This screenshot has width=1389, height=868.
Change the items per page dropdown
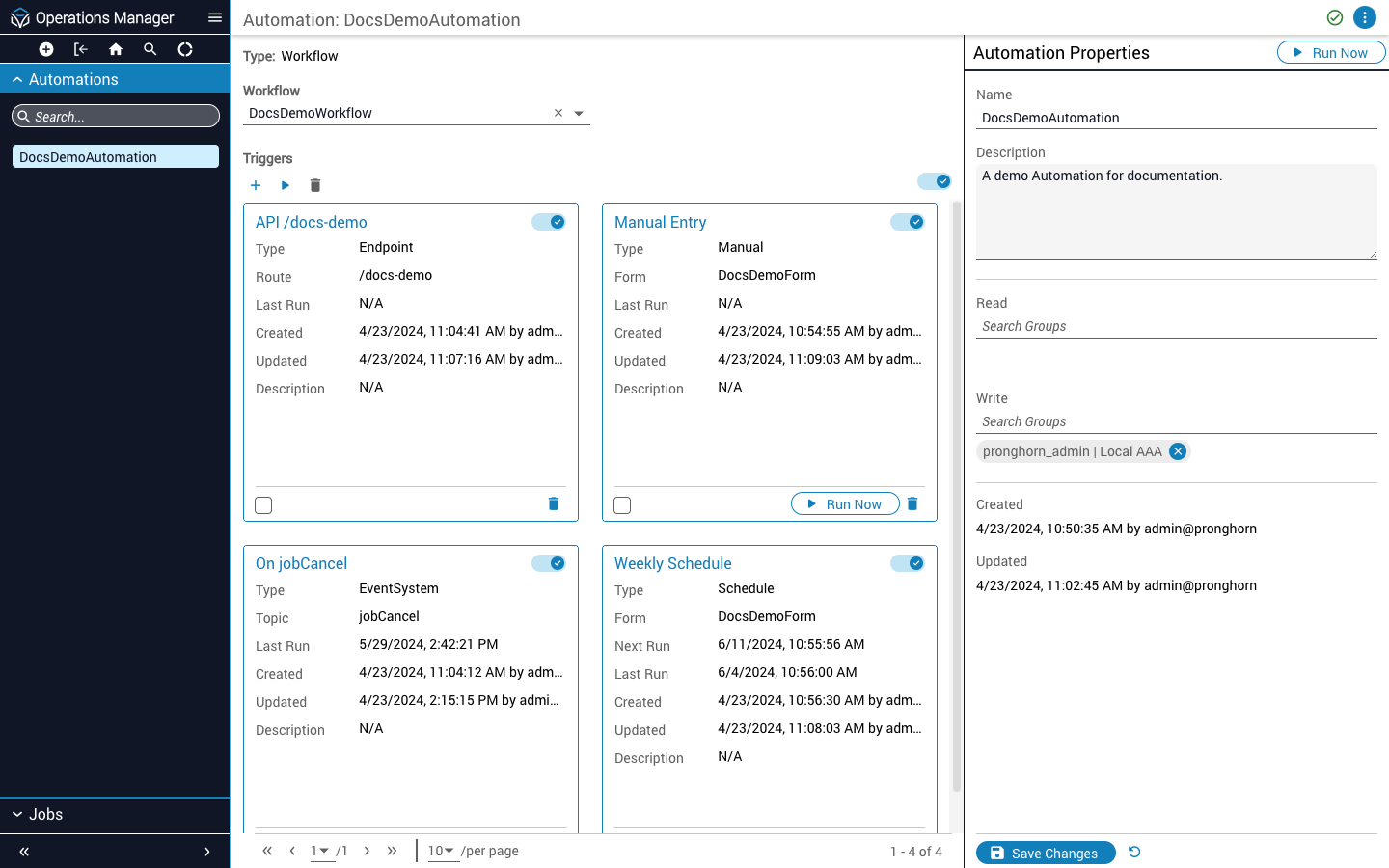point(442,851)
